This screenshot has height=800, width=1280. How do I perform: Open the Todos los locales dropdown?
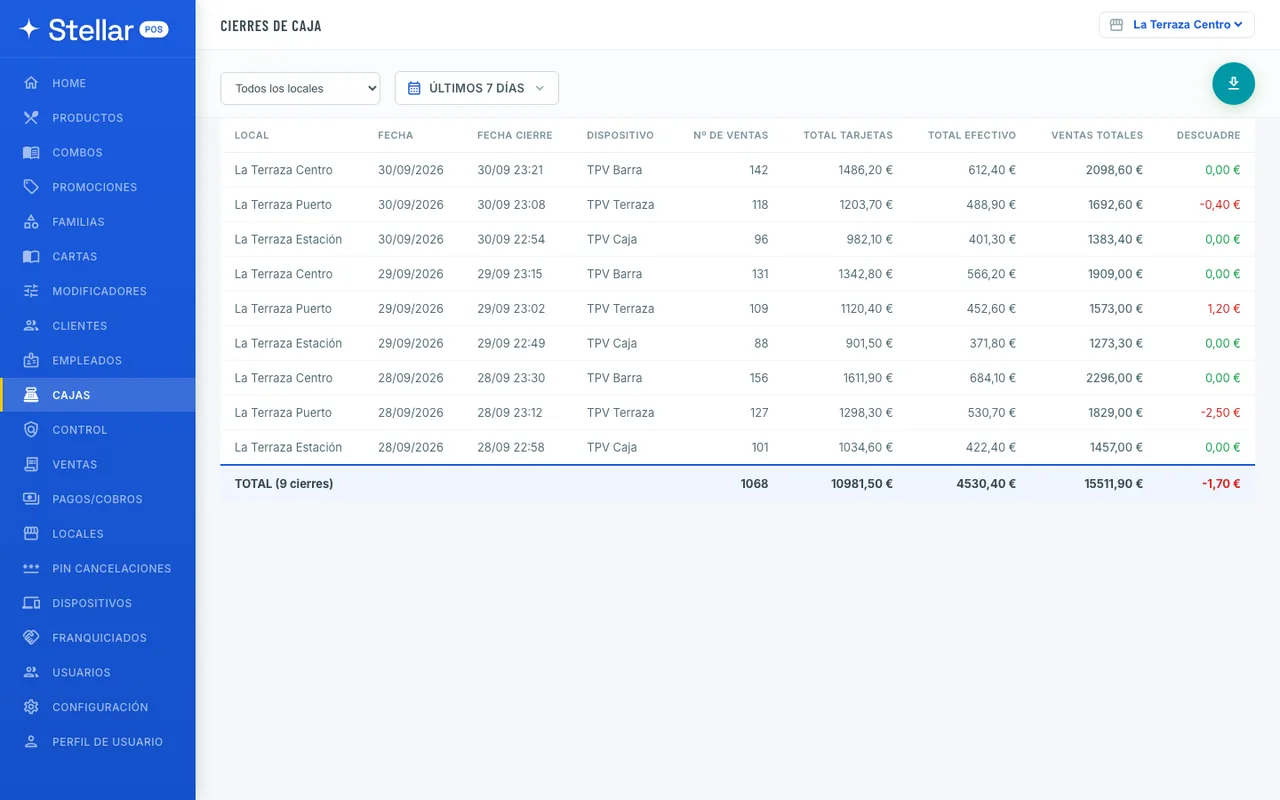300,88
